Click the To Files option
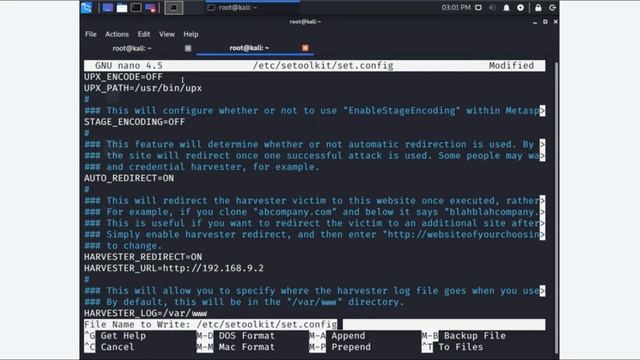640x360 pixels. 452,347
